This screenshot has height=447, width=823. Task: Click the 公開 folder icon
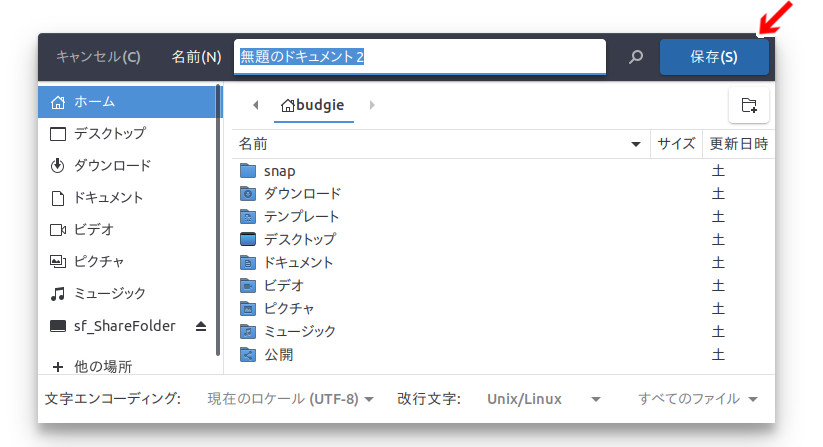point(249,354)
